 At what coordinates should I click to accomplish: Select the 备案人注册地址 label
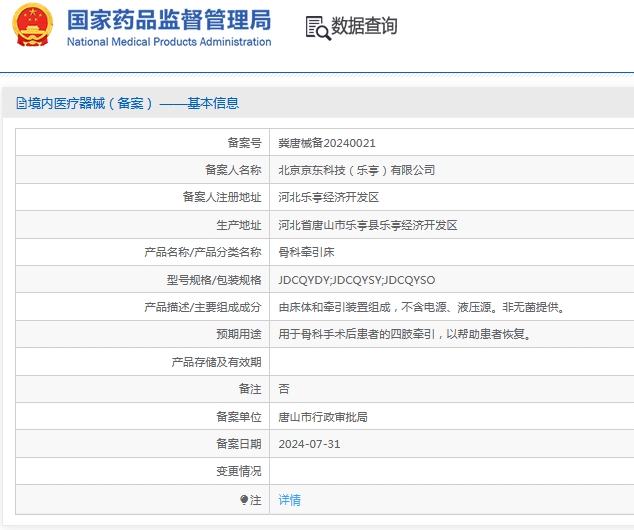222,197
